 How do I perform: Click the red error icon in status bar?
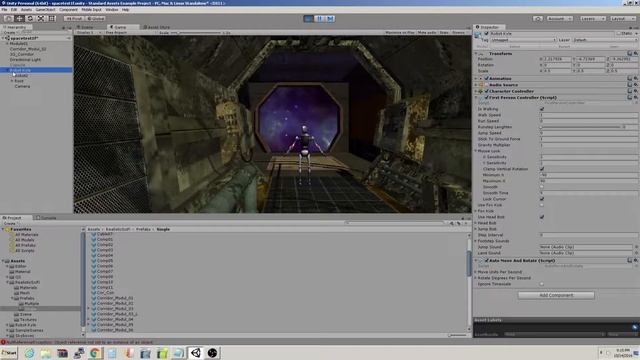[3, 342]
